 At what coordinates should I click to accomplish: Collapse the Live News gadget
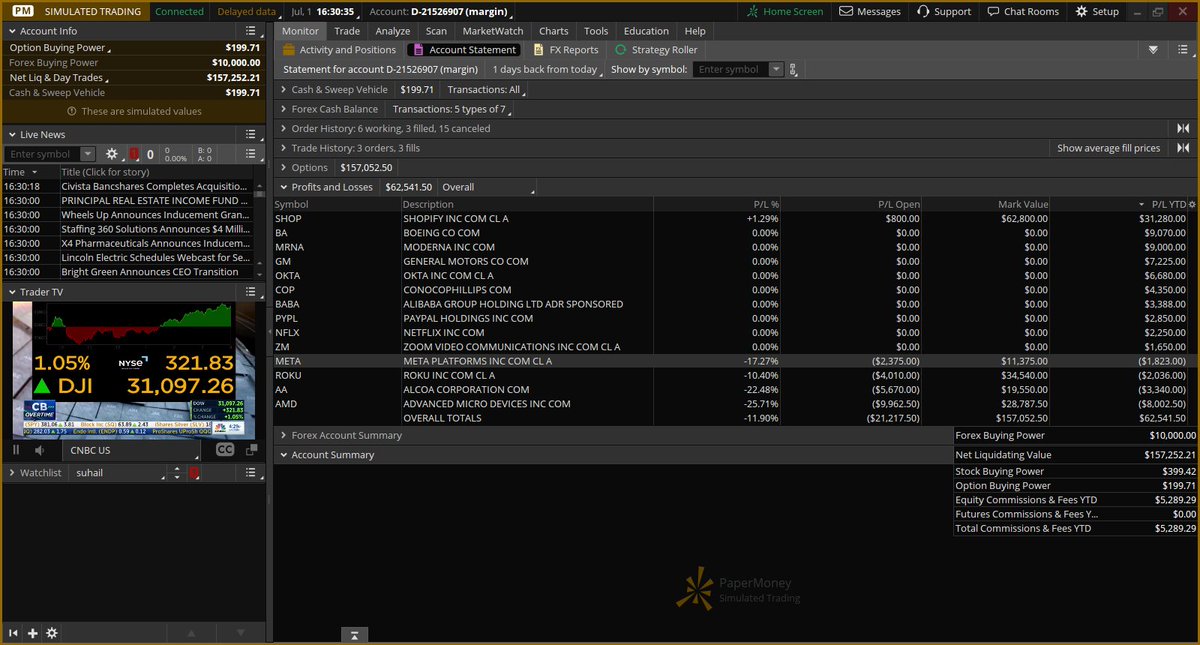pyautogui.click(x=11, y=134)
